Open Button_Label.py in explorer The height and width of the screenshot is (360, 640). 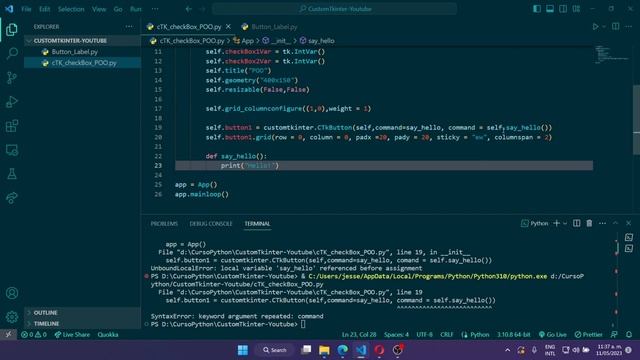(x=82, y=52)
